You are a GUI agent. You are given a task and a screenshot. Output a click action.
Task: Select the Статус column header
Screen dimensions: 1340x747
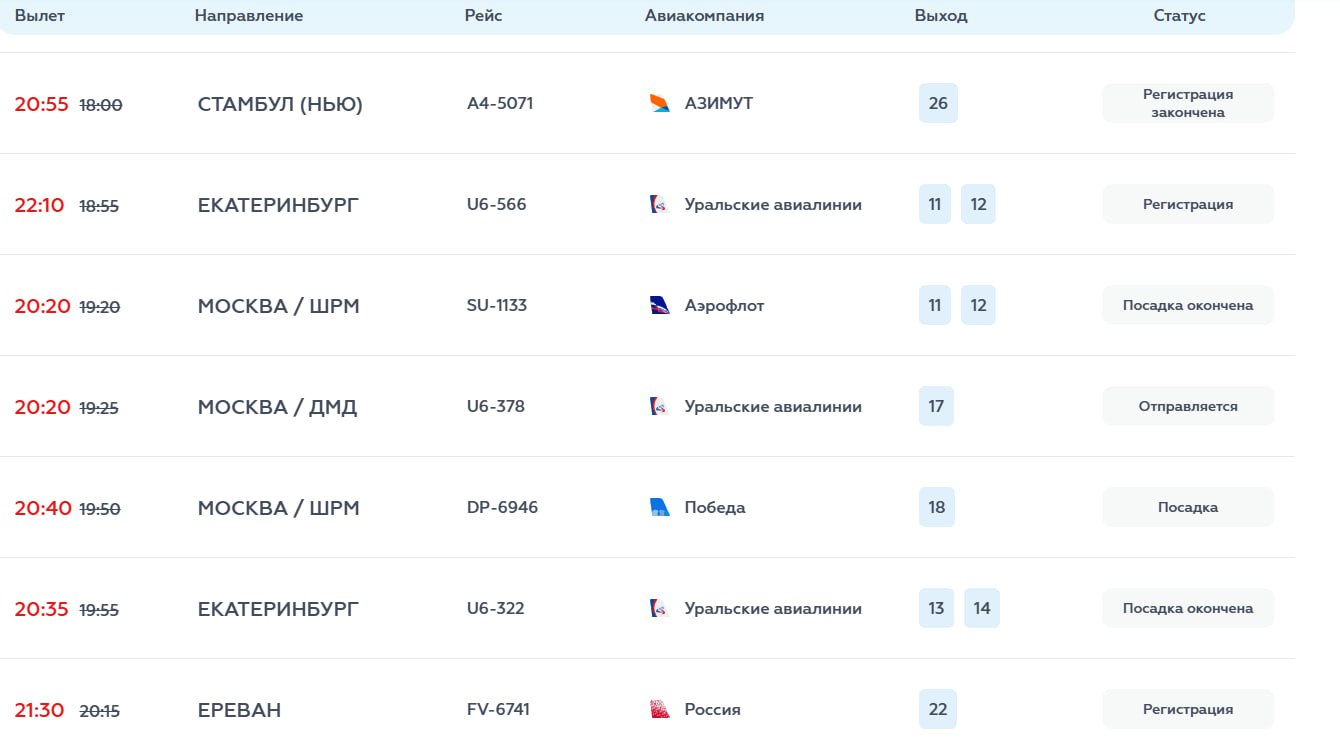(1180, 16)
